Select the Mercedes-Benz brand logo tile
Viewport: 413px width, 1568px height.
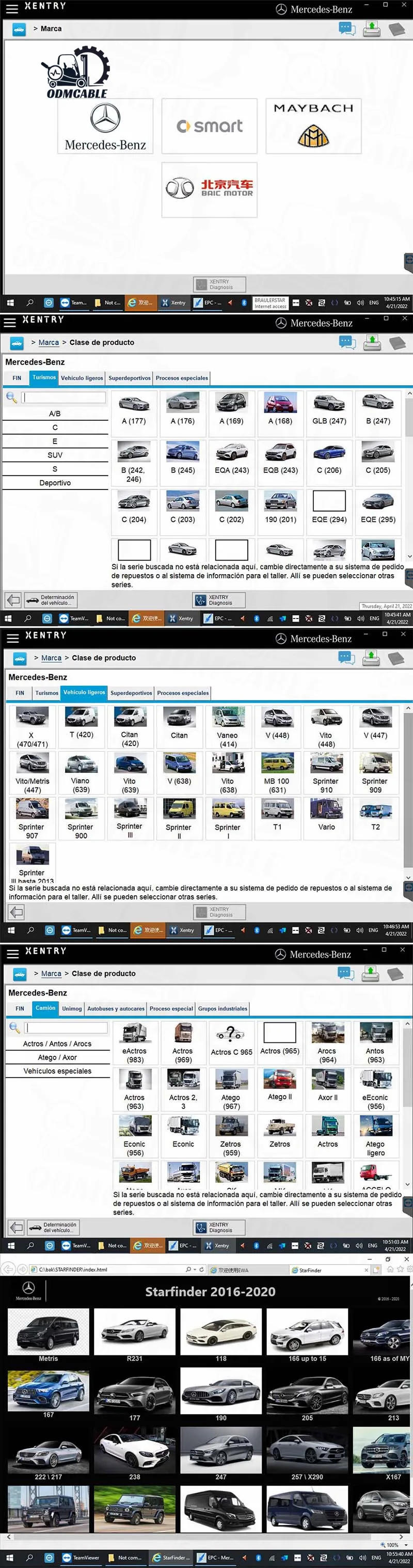click(x=105, y=126)
